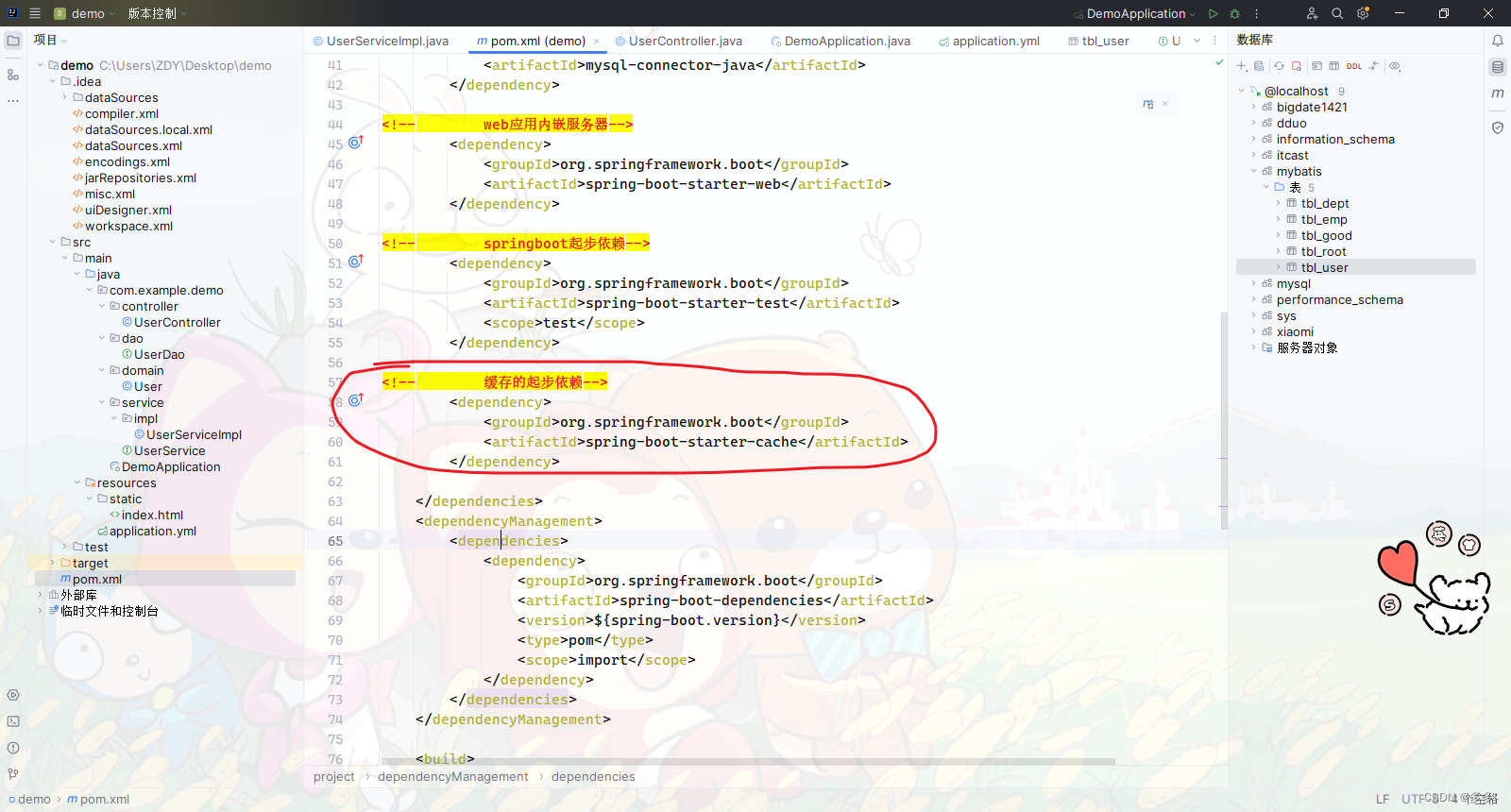Open the Structure tool window icon
The image size is (1511, 812).
(x=13, y=75)
